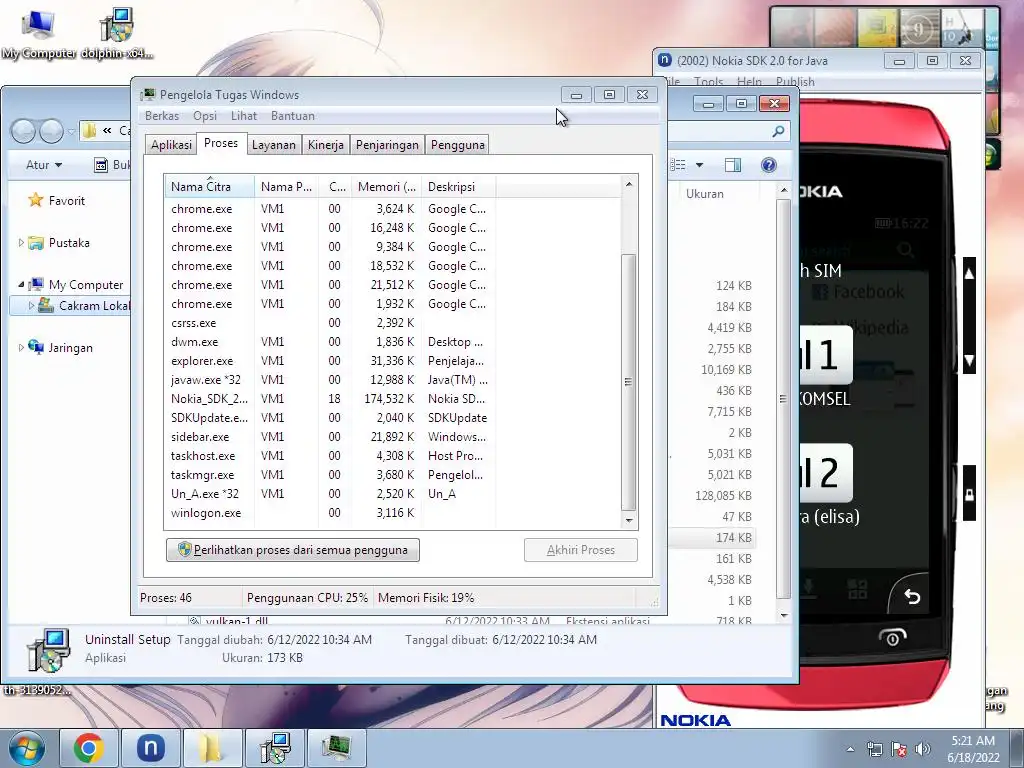Open the Berkas menu in Task Manager
1024x768 pixels.
tap(162, 116)
